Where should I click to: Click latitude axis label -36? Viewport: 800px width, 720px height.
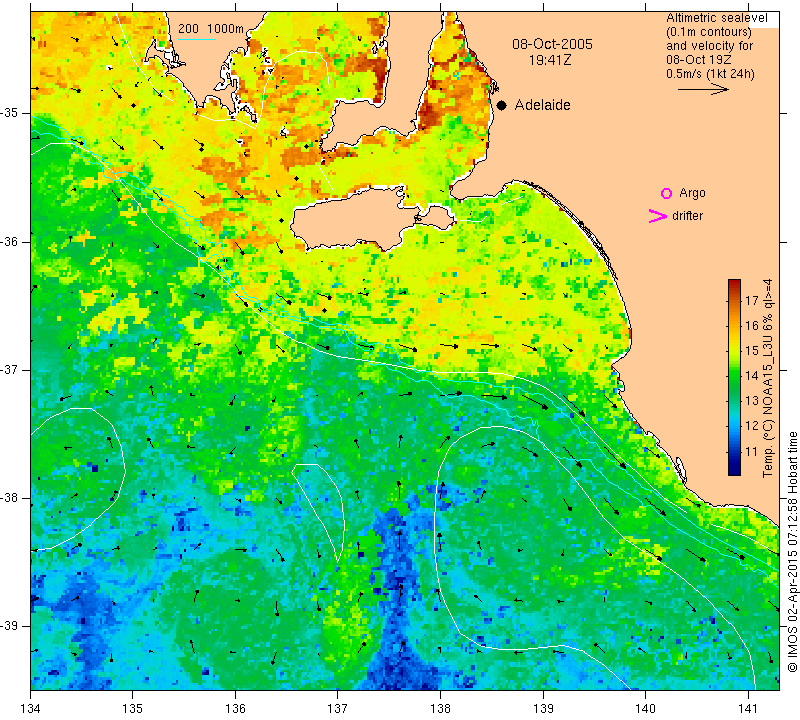click(11, 241)
